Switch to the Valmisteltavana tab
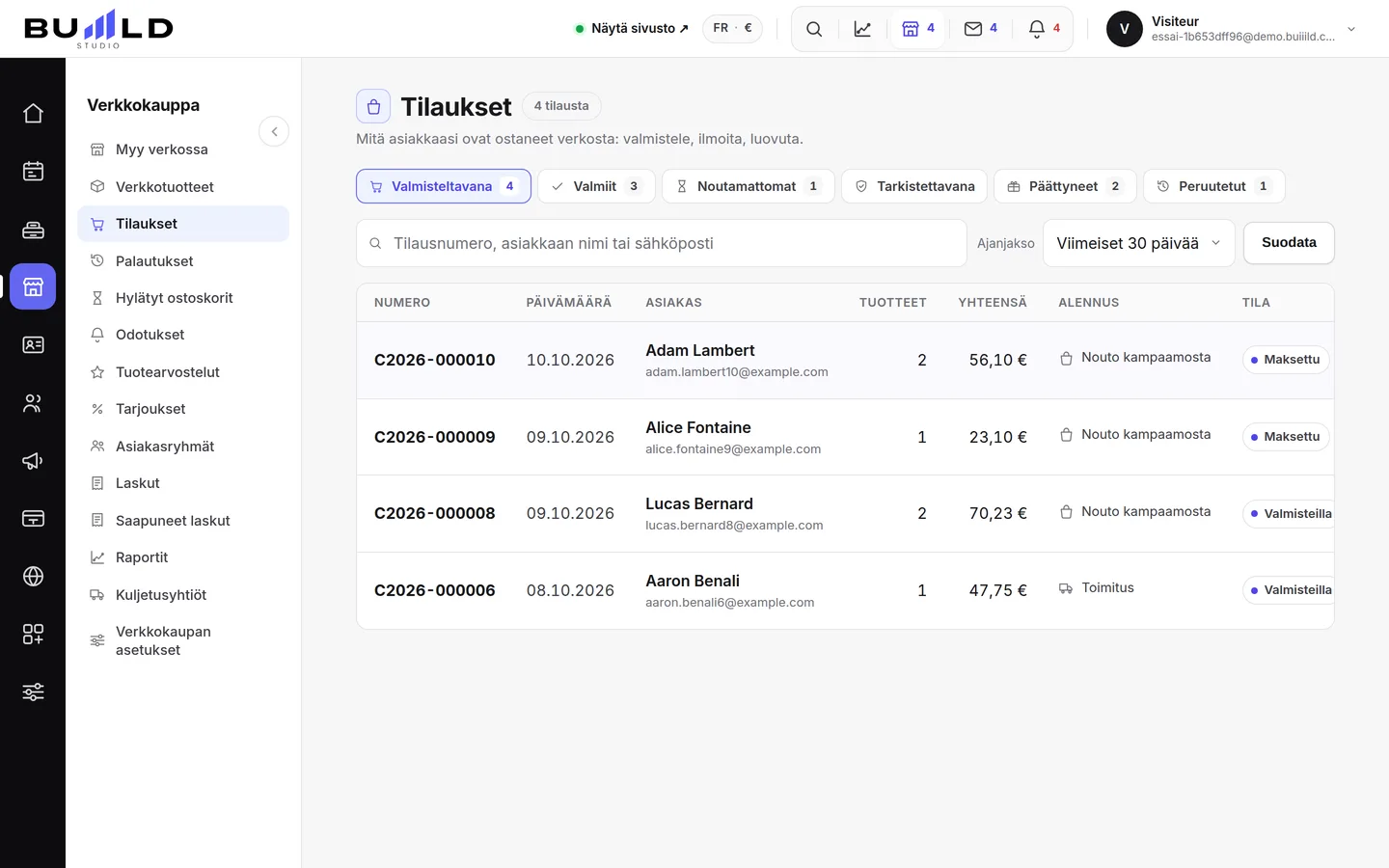This screenshot has width=1389, height=868. point(444,186)
